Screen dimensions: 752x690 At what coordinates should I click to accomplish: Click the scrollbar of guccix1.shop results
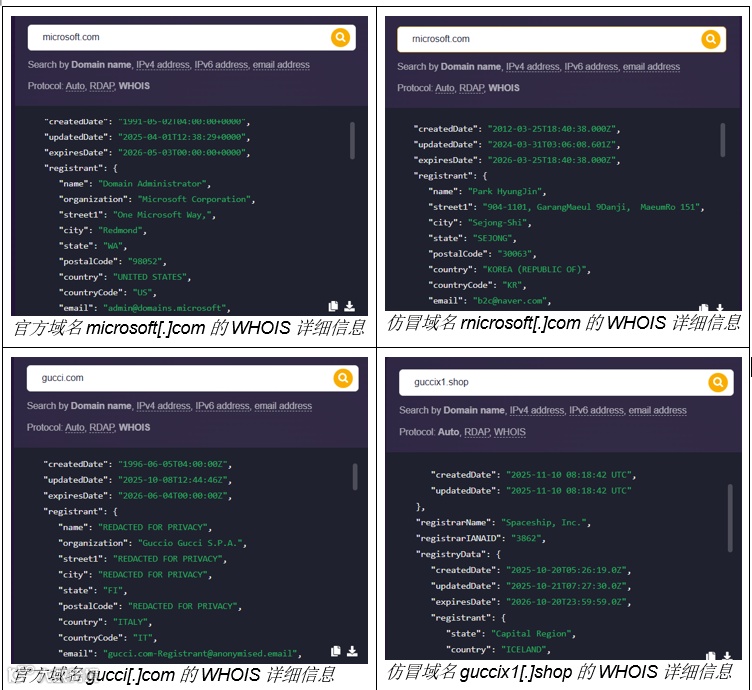(730, 518)
